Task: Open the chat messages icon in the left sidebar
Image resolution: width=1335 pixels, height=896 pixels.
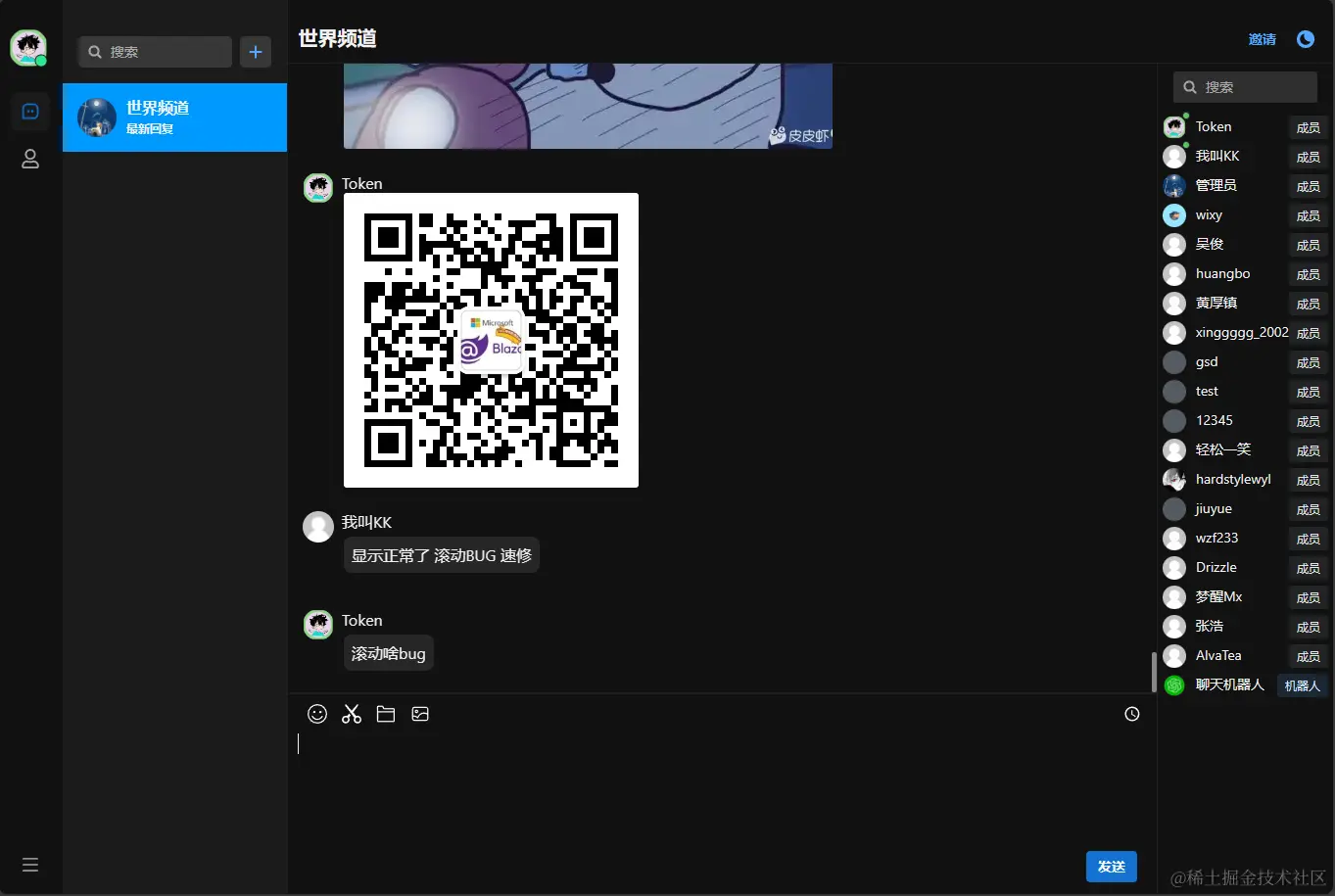Action: (30, 112)
